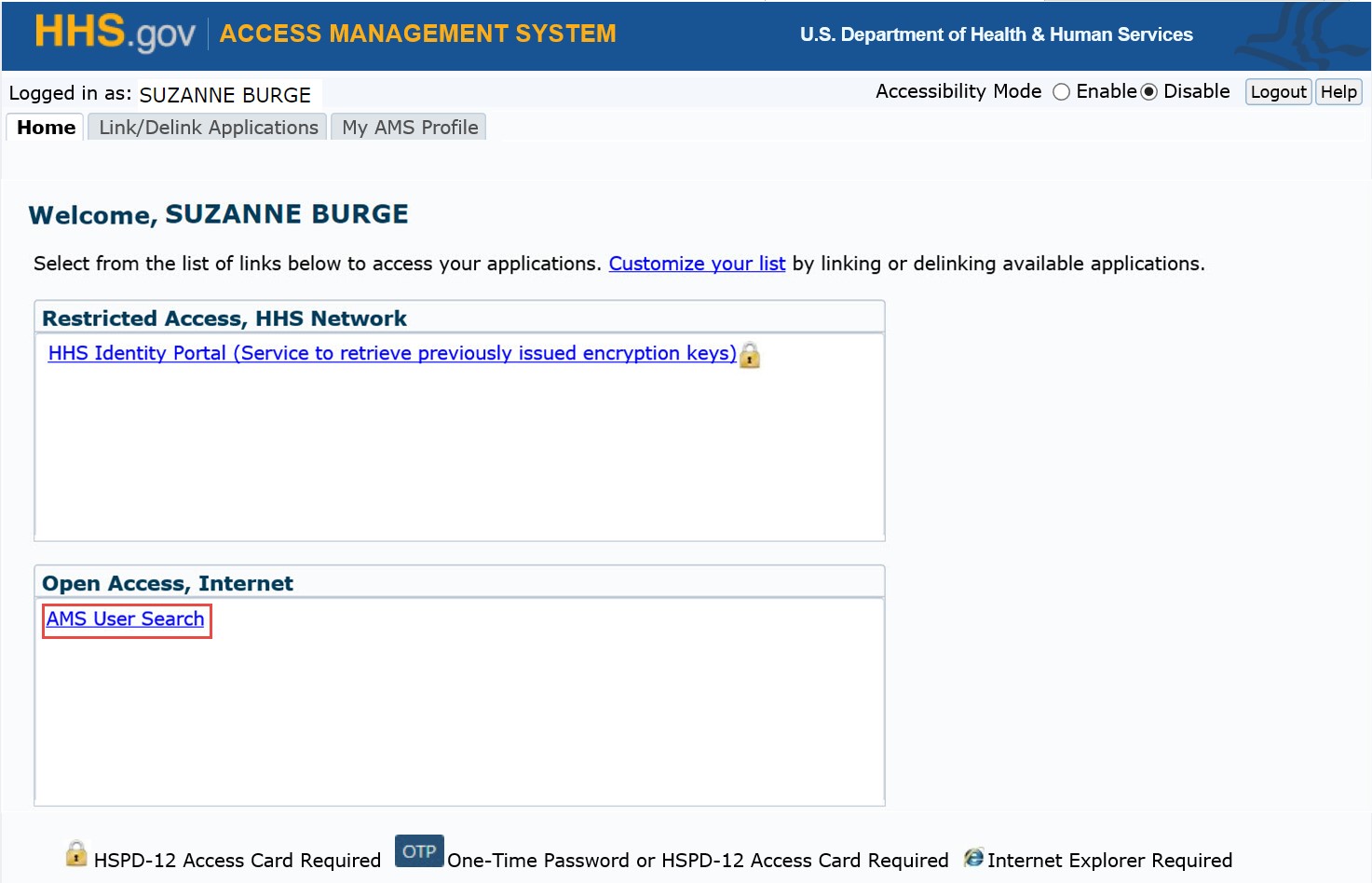This screenshot has height=883, width=1372.
Task: Click the Internet Explorer icon in the footer legend
Action: pos(974,858)
